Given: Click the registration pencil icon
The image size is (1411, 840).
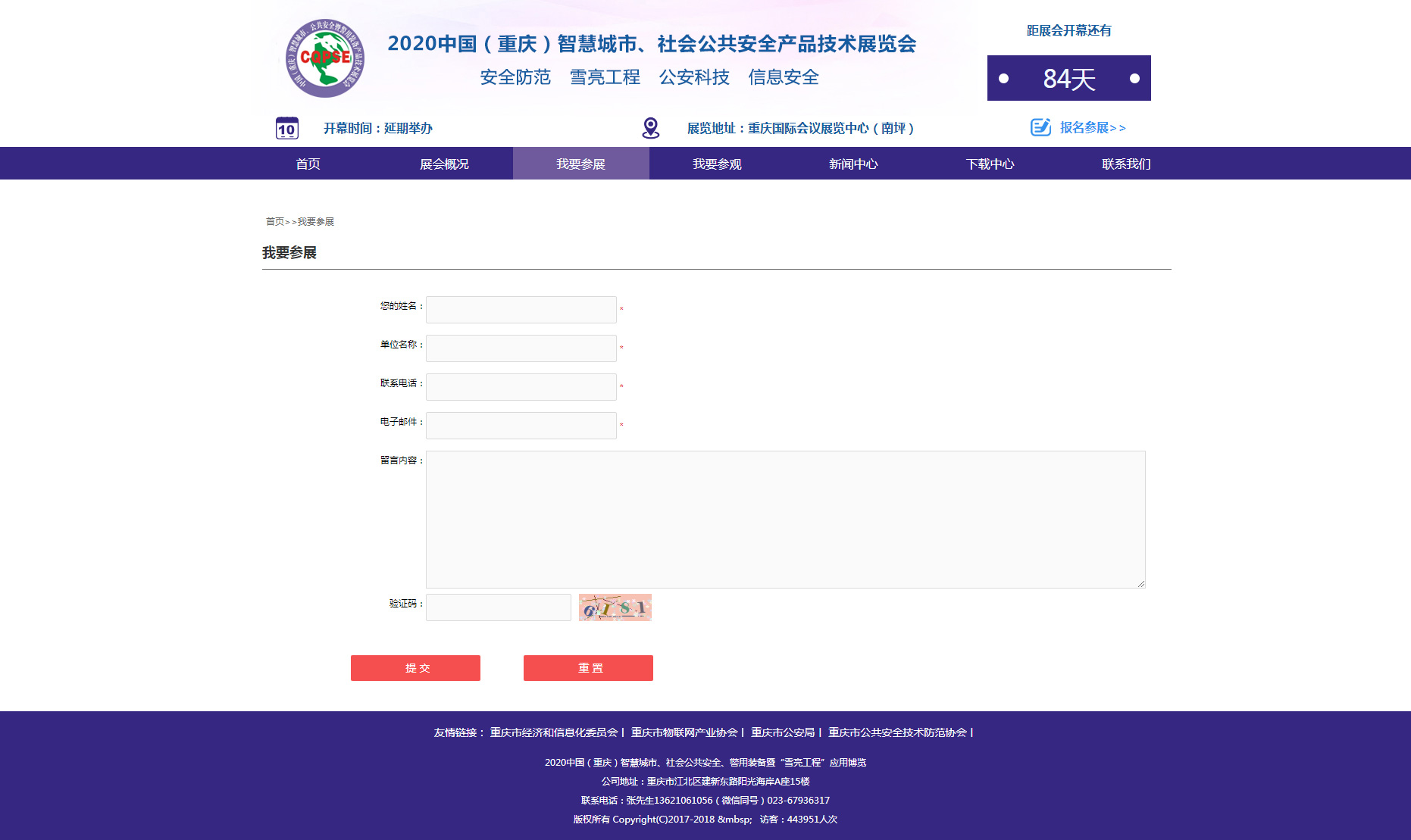Looking at the screenshot, I should (1040, 127).
